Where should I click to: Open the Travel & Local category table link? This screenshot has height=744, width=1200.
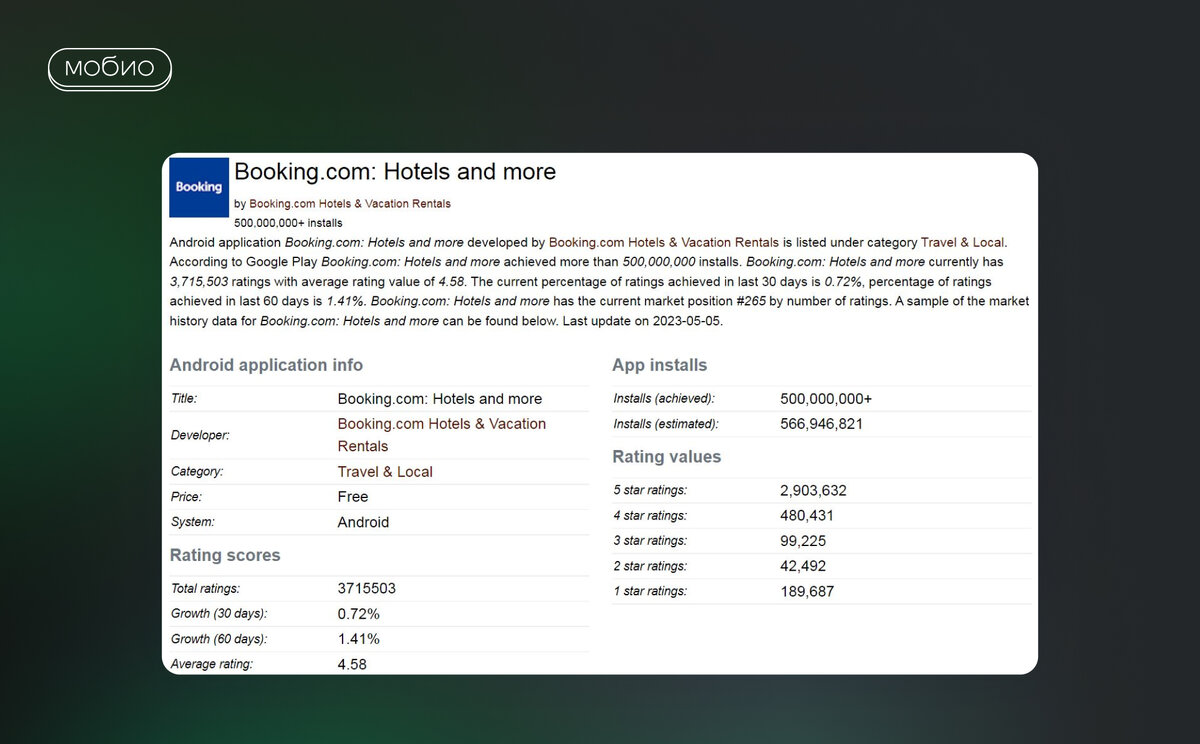(x=385, y=472)
